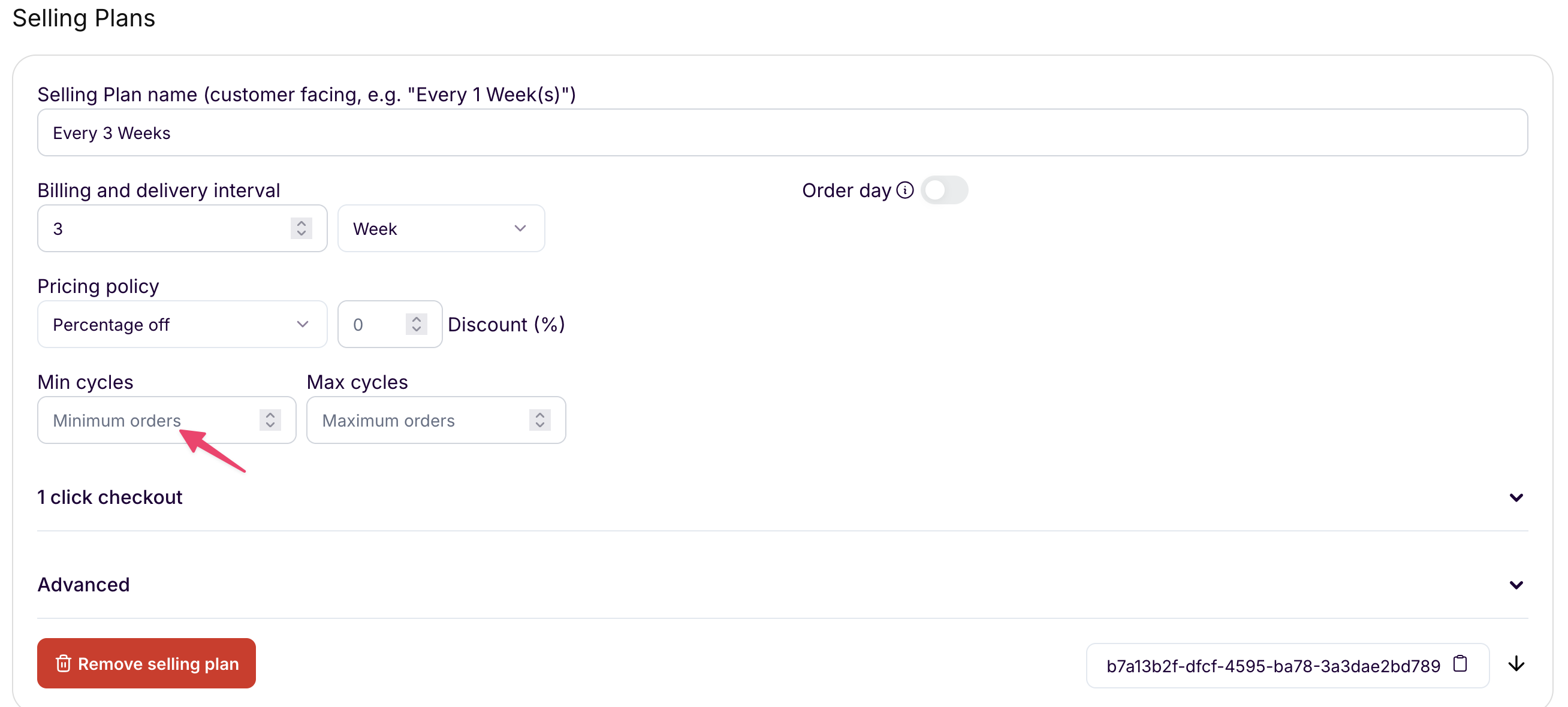Click the Order day label
This screenshot has width=1568, height=707.
(x=847, y=191)
